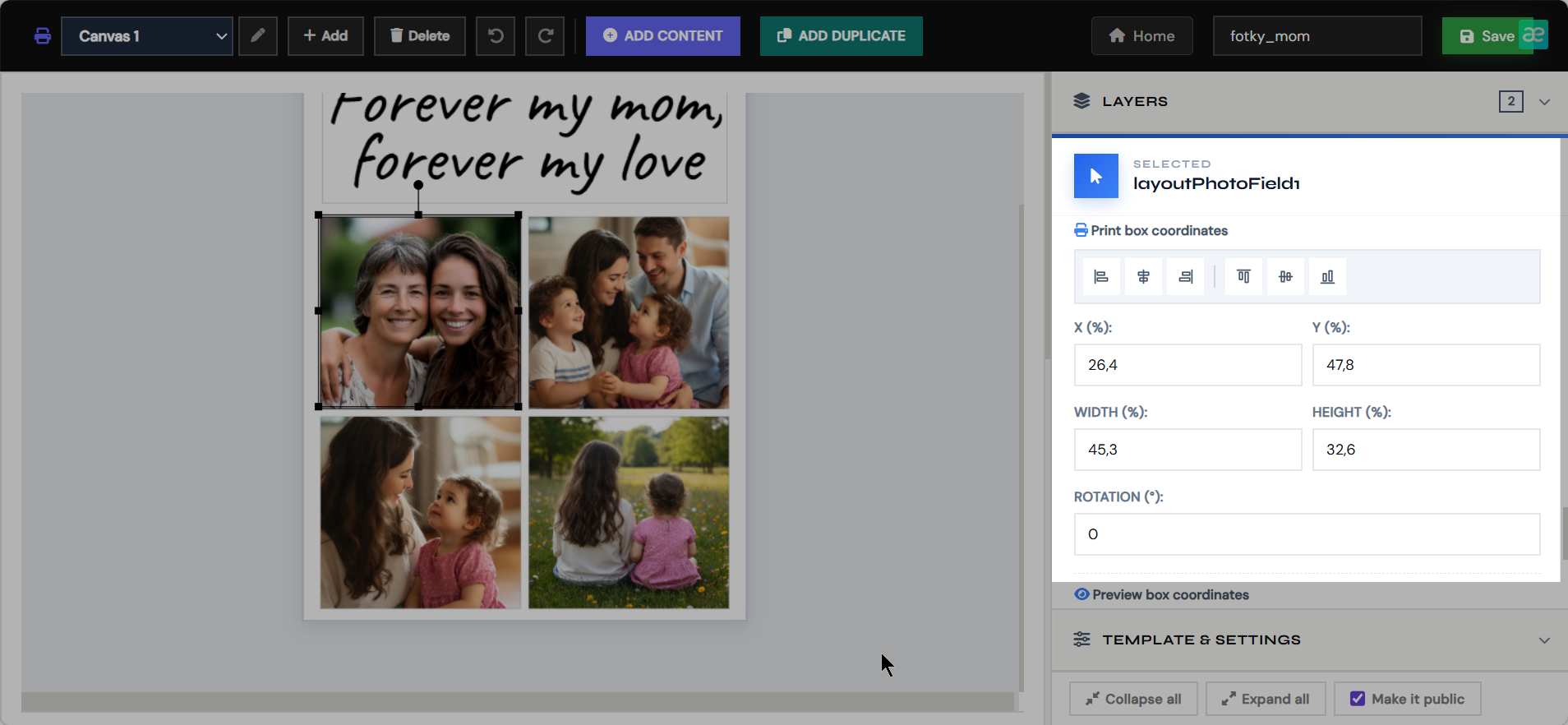Go to the Home button
The height and width of the screenshot is (725, 1568).
pos(1142,36)
